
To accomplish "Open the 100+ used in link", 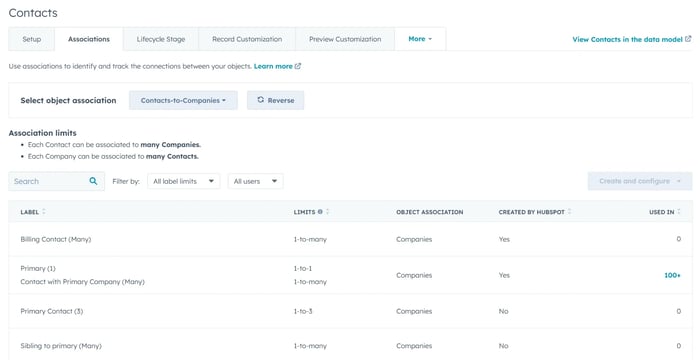I will point(672,275).
